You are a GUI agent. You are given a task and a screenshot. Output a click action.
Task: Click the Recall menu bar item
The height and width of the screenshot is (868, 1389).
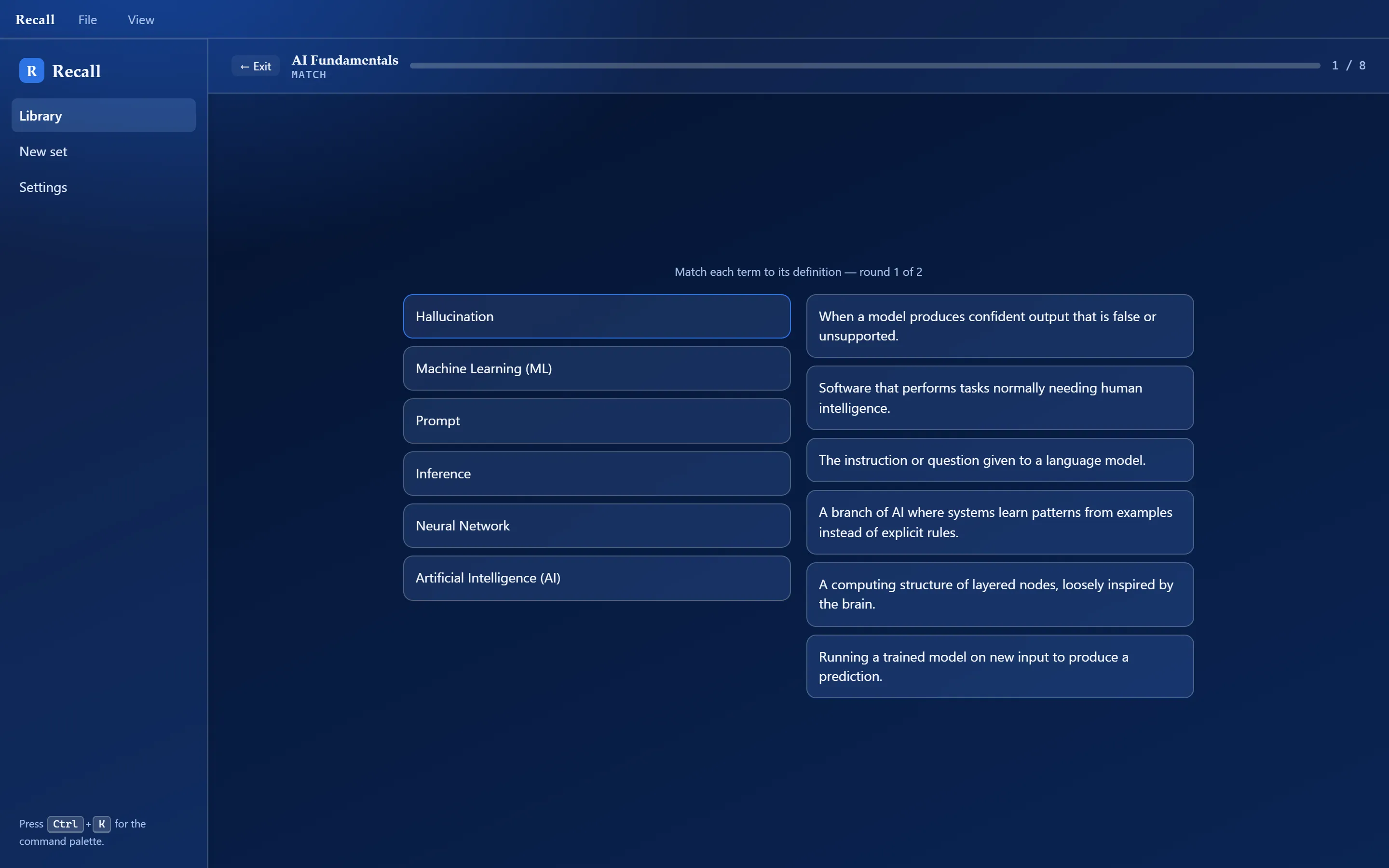coord(35,19)
